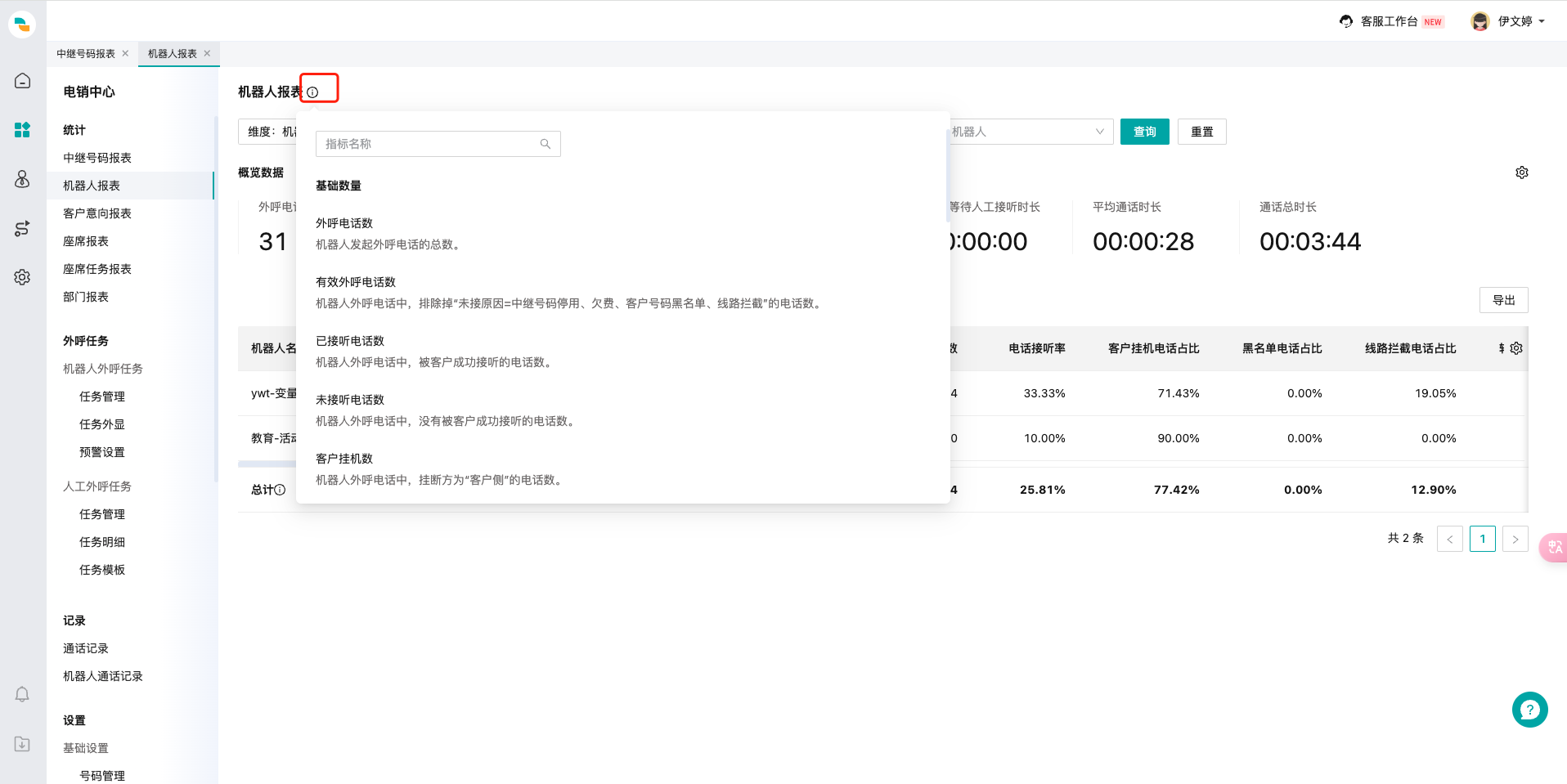Open 中继号码报表 in sidebar menu

point(97,158)
